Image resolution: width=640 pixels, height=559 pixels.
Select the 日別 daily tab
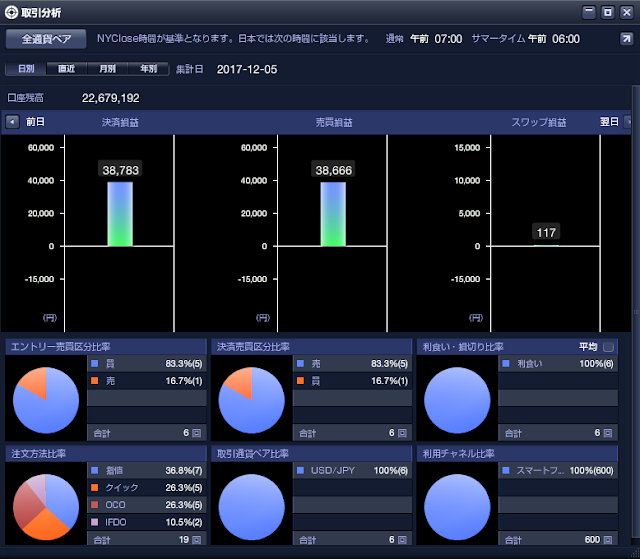pyautogui.click(x=26, y=69)
